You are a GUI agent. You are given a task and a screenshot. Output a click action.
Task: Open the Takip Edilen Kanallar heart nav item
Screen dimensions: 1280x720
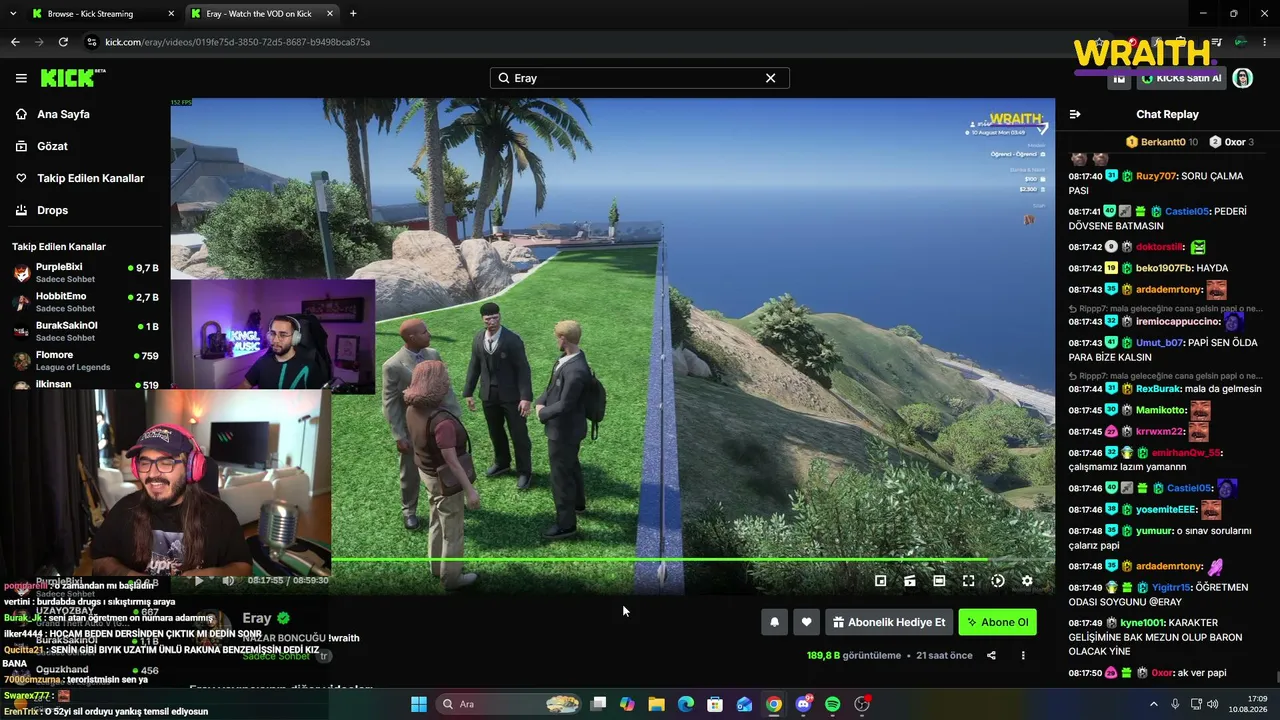pyautogui.click(x=85, y=178)
